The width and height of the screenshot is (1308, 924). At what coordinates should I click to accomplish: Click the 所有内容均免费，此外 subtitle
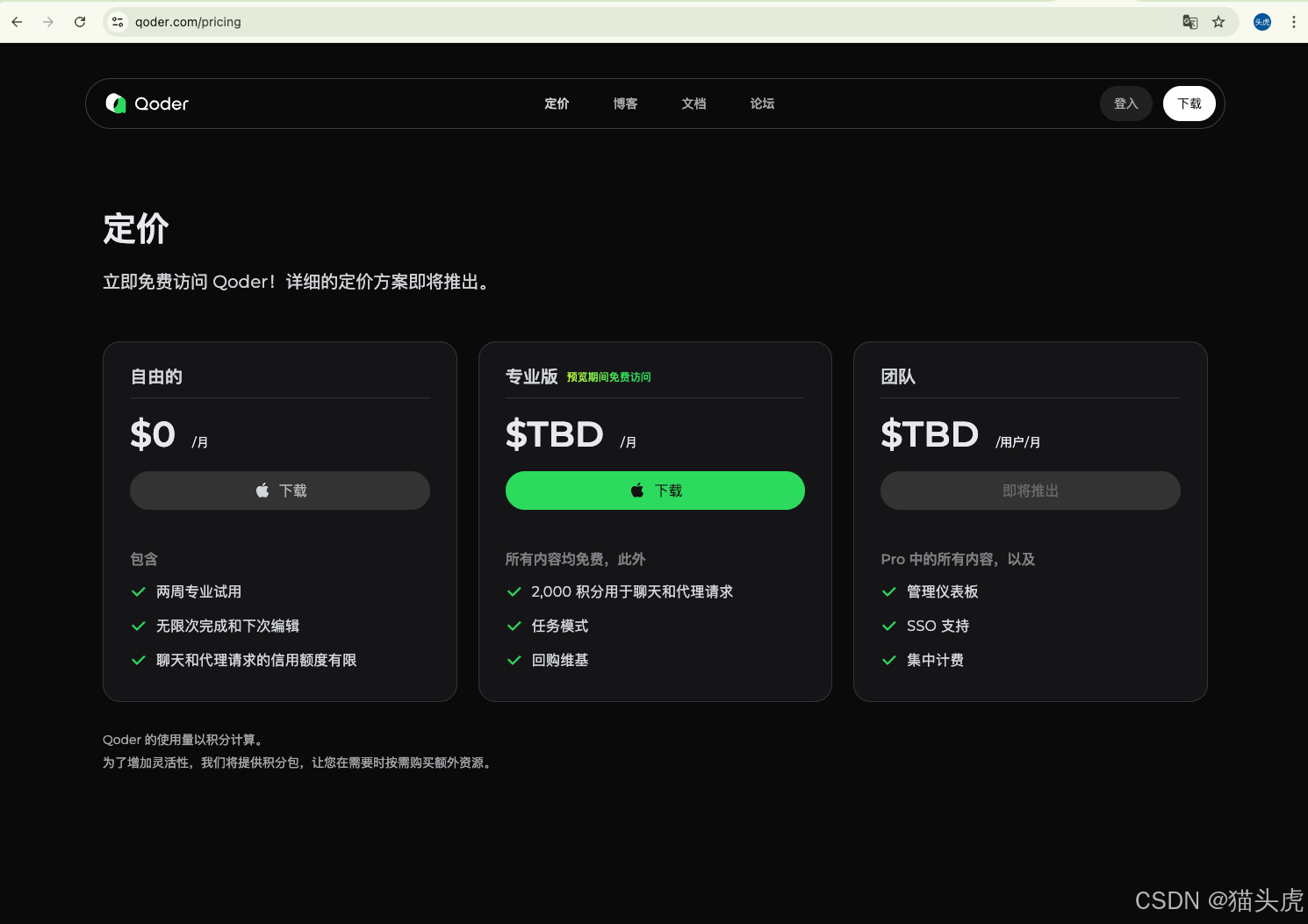pyautogui.click(x=576, y=559)
